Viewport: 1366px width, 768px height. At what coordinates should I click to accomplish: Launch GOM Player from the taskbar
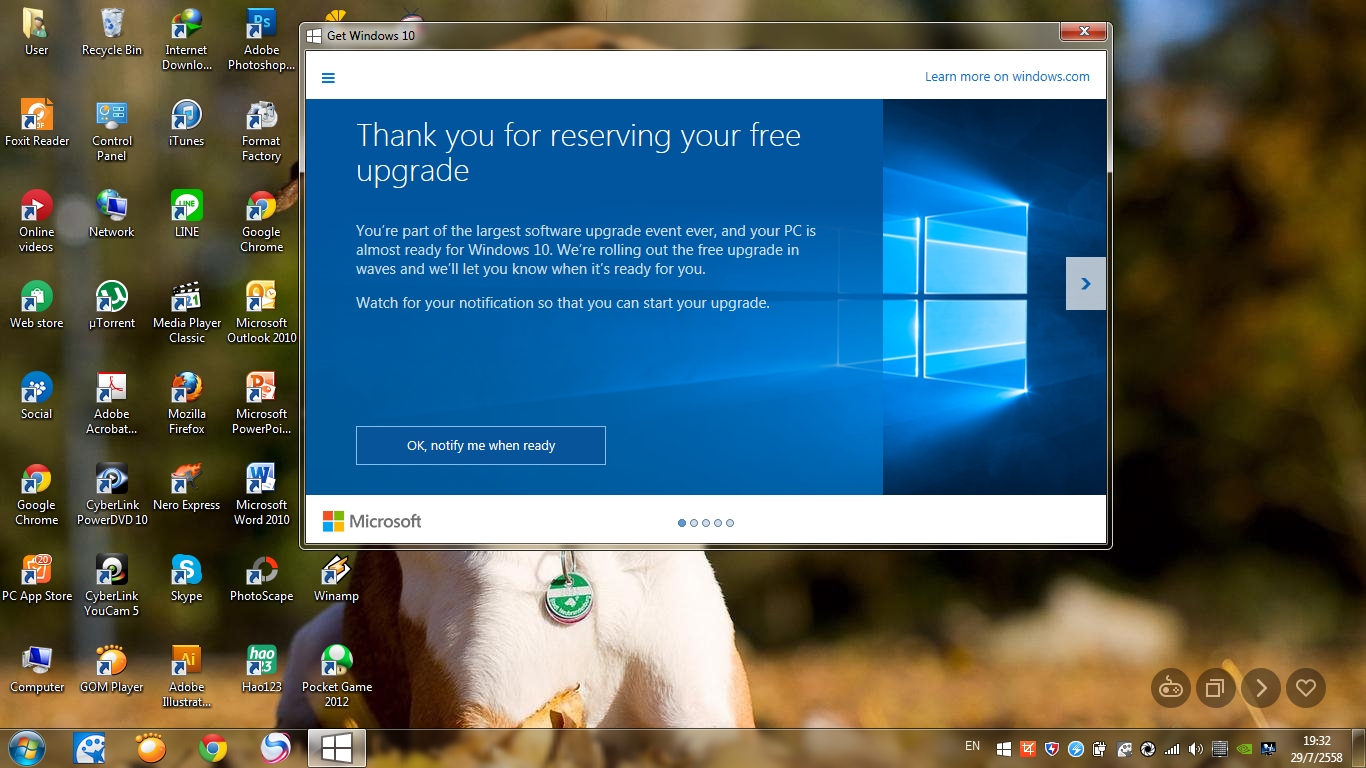point(151,748)
